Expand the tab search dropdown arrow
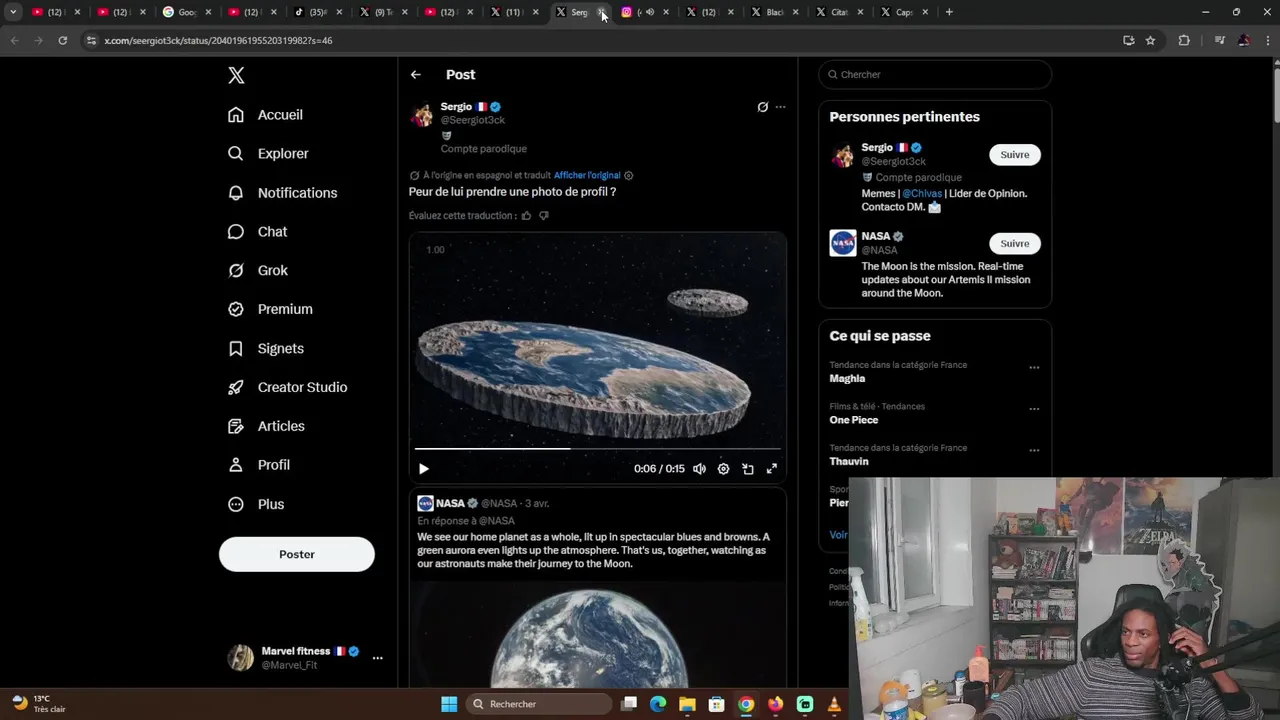 [13, 12]
